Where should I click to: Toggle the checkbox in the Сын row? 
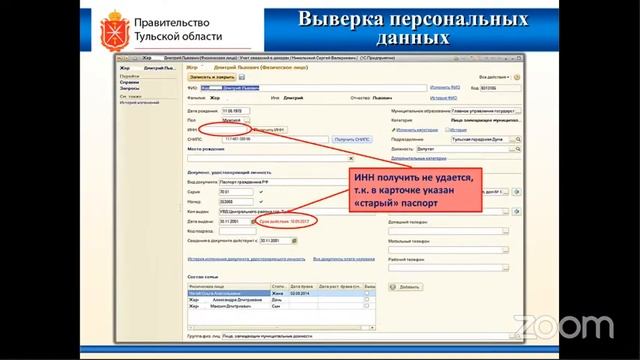click(366, 306)
